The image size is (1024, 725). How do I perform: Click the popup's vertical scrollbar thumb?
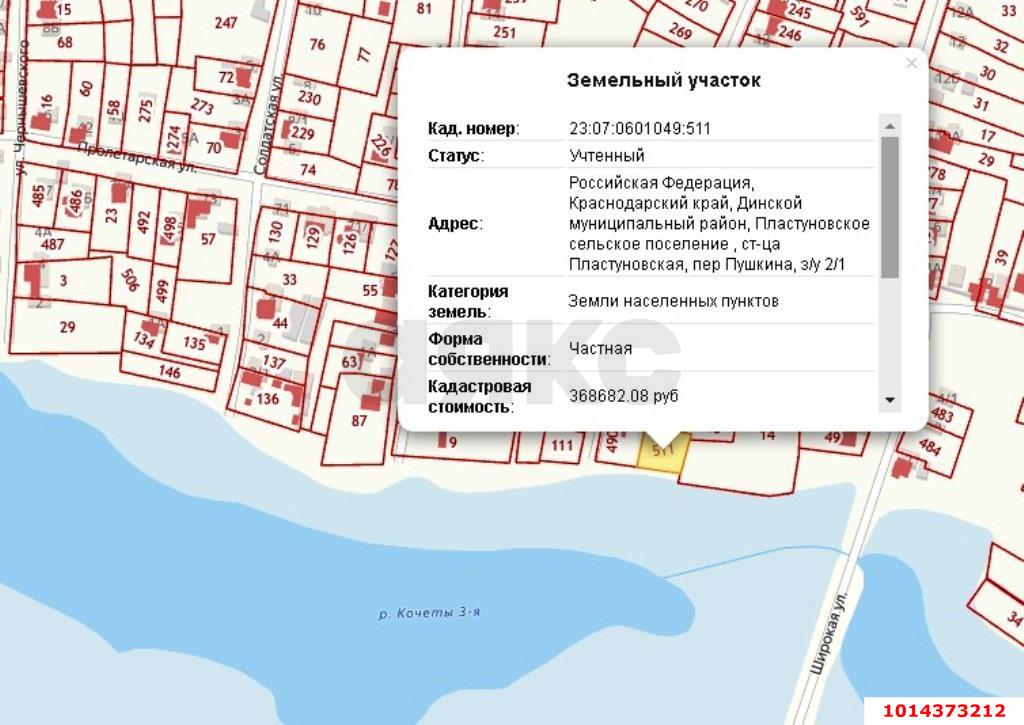point(889,206)
